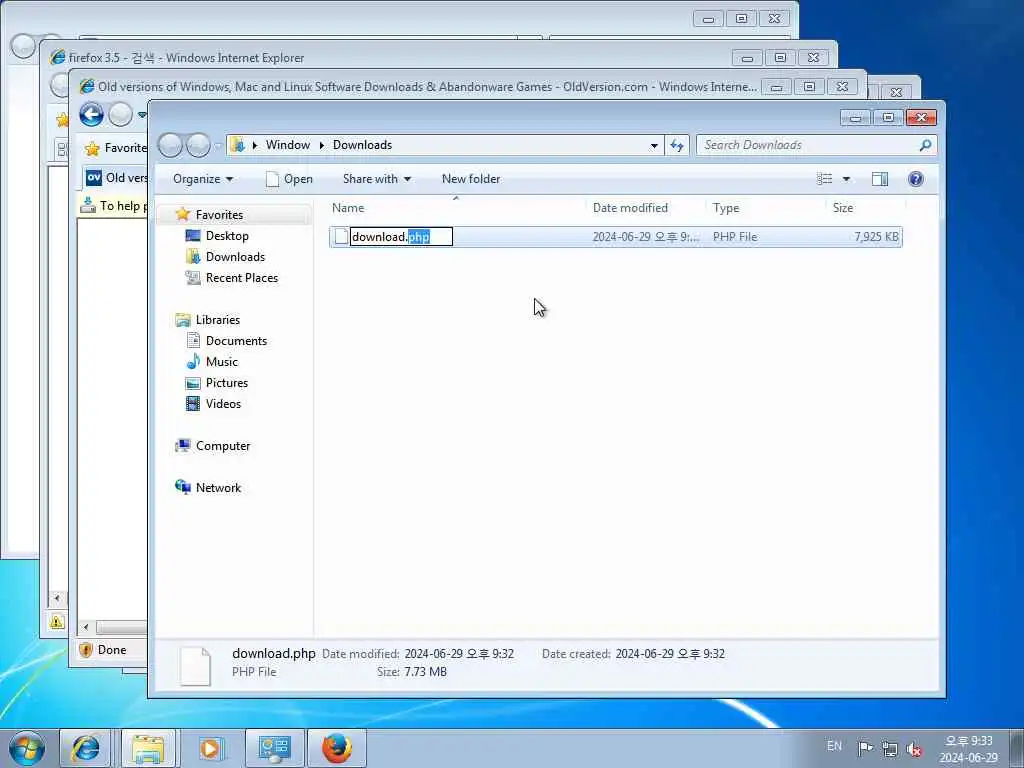1024x768 pixels.
Task: Open the Share with menu
Action: coord(377,179)
